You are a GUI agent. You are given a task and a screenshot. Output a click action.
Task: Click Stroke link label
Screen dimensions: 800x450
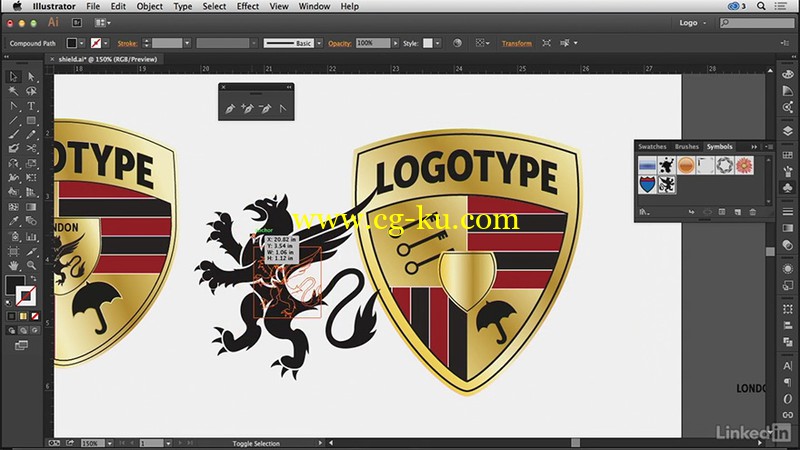coord(128,43)
